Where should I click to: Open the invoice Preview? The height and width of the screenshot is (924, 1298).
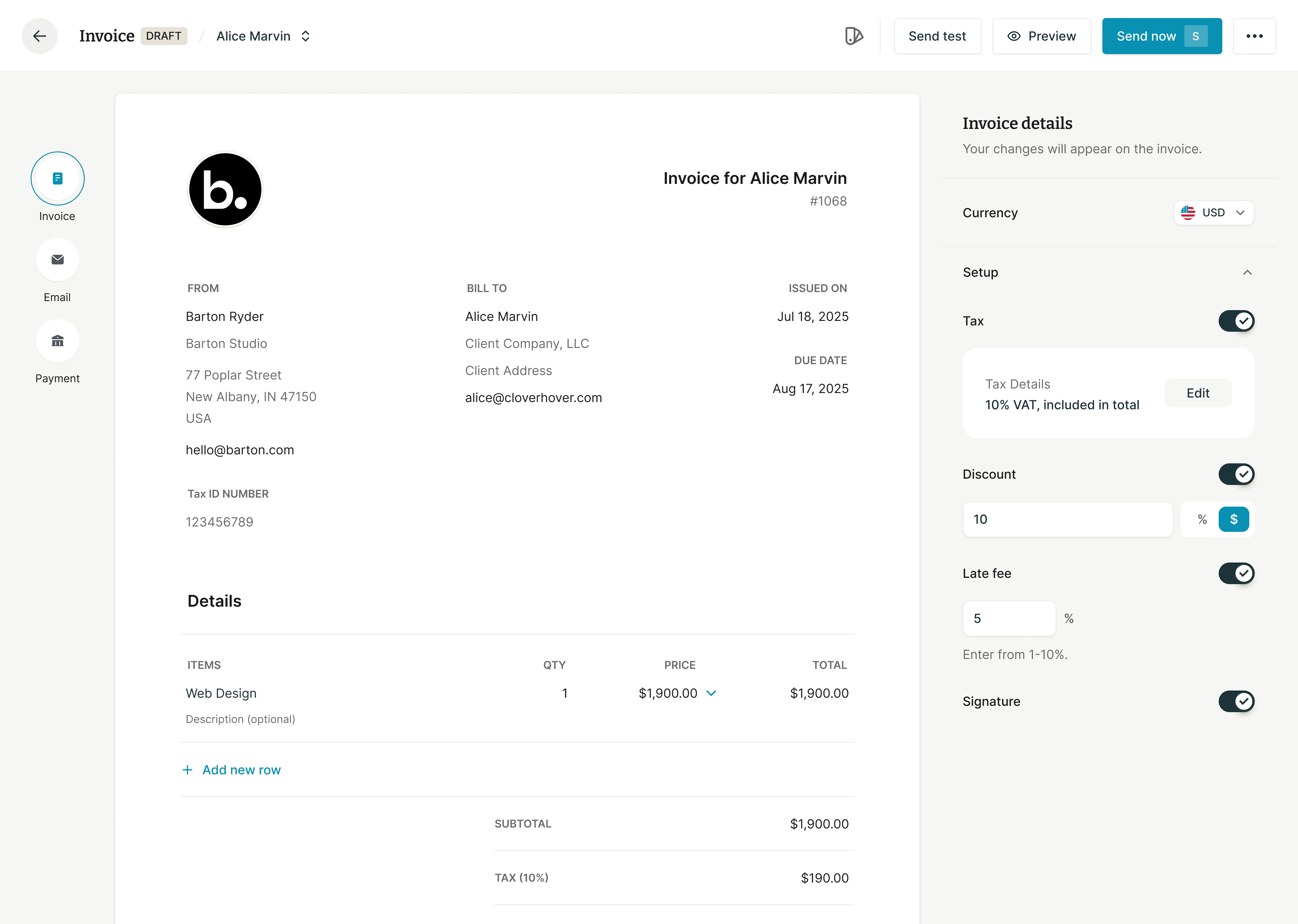click(1041, 36)
